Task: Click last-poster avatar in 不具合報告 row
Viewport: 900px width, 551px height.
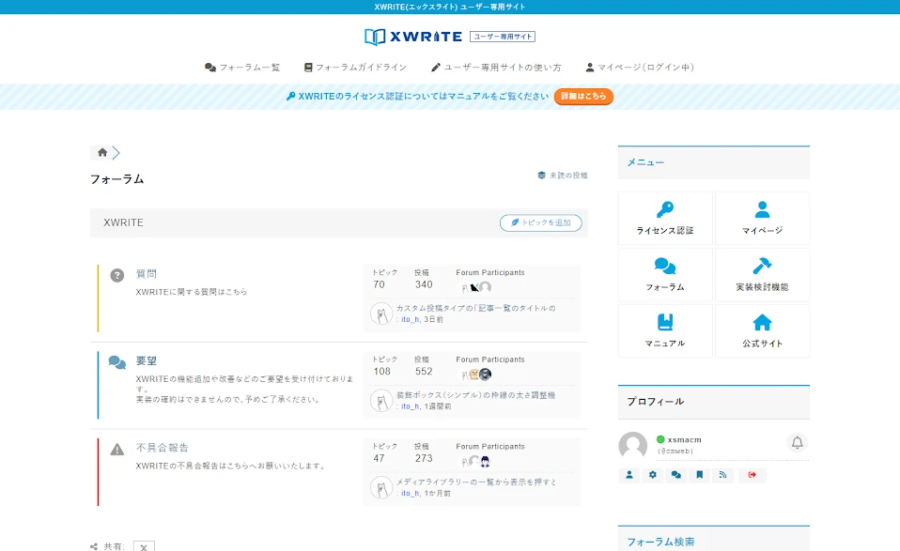Action: click(381, 488)
